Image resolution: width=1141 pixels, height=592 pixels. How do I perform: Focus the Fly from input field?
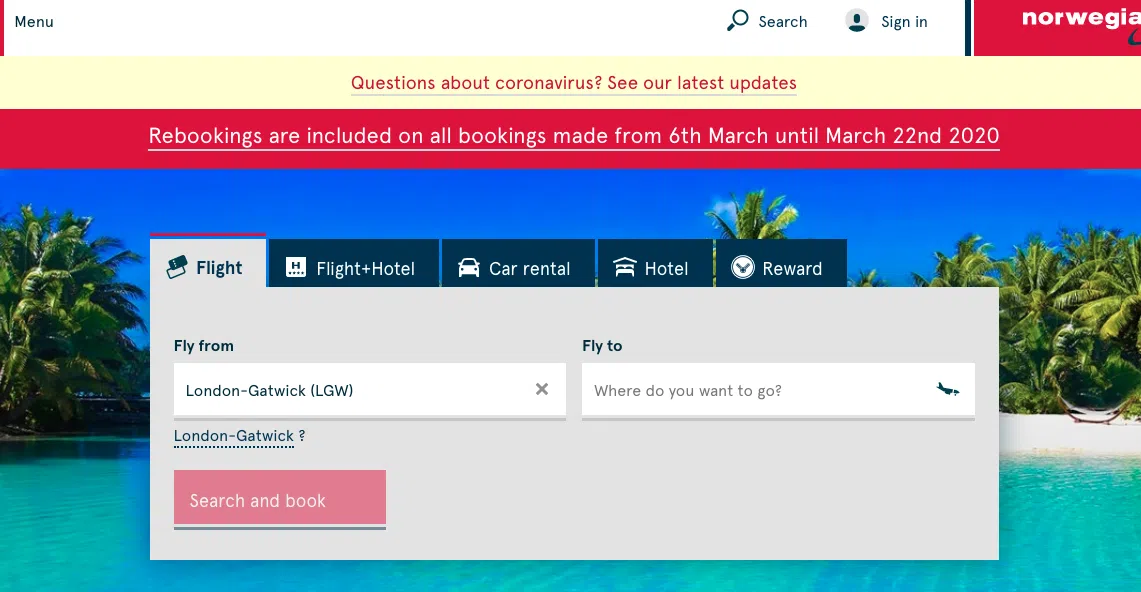[x=350, y=390]
